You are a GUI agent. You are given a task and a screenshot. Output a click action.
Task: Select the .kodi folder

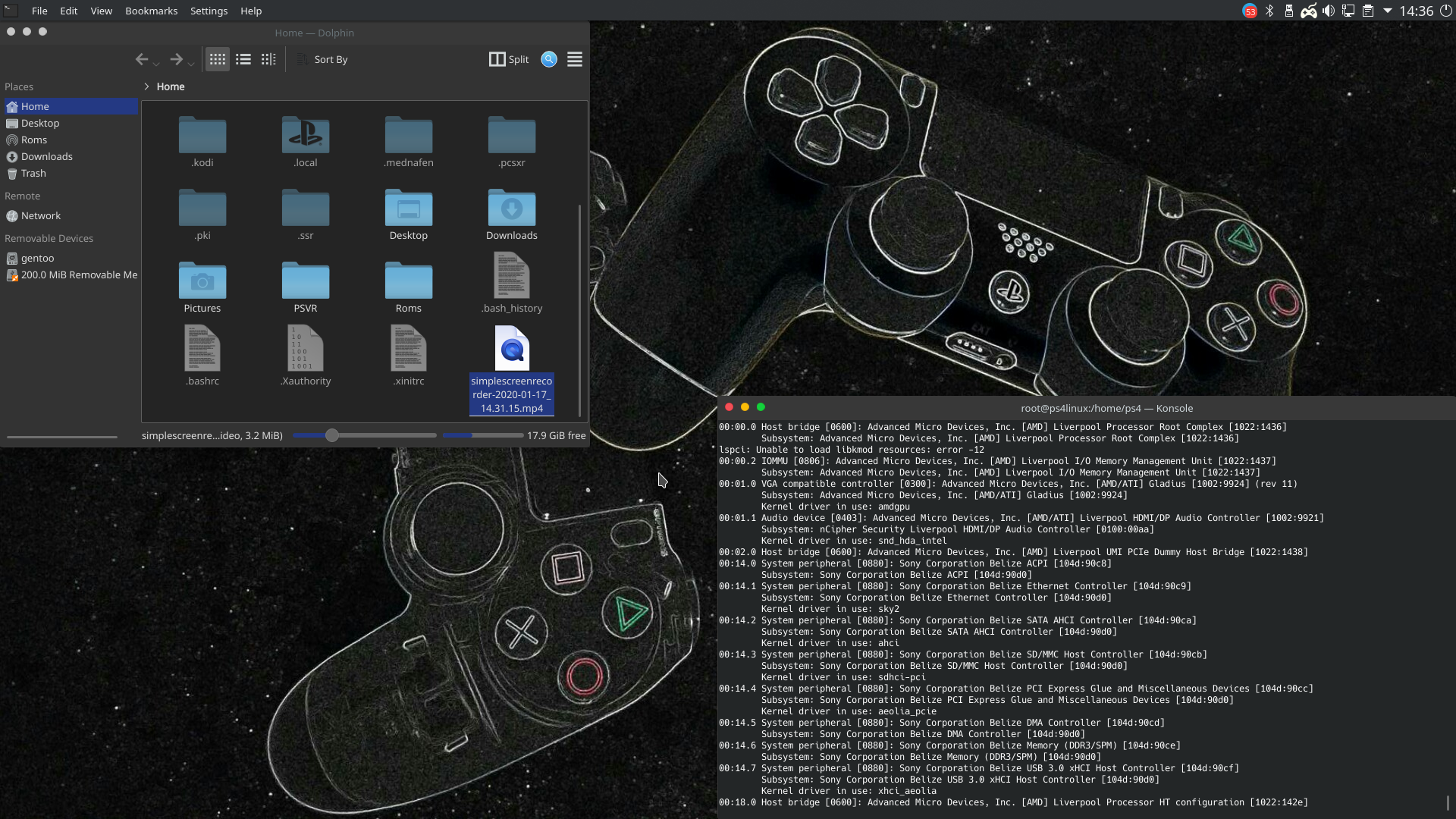pyautogui.click(x=202, y=142)
